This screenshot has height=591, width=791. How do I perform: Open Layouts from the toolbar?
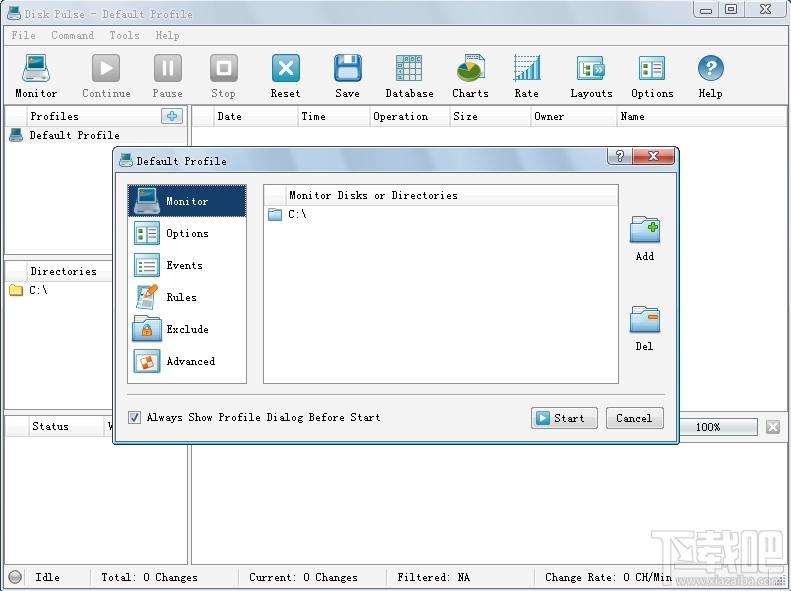pyautogui.click(x=591, y=69)
